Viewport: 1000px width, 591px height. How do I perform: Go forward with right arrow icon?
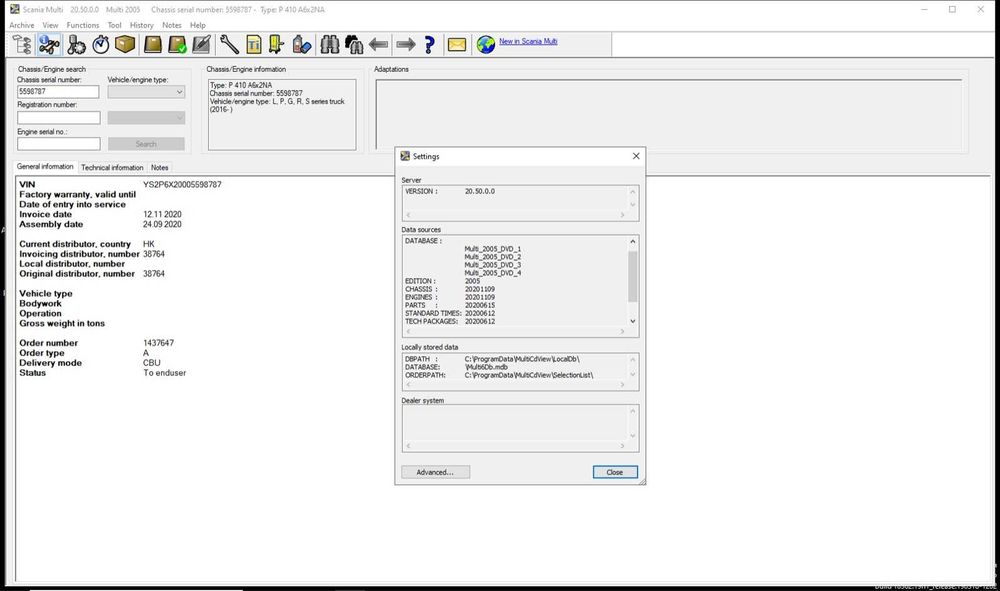pyautogui.click(x=406, y=45)
